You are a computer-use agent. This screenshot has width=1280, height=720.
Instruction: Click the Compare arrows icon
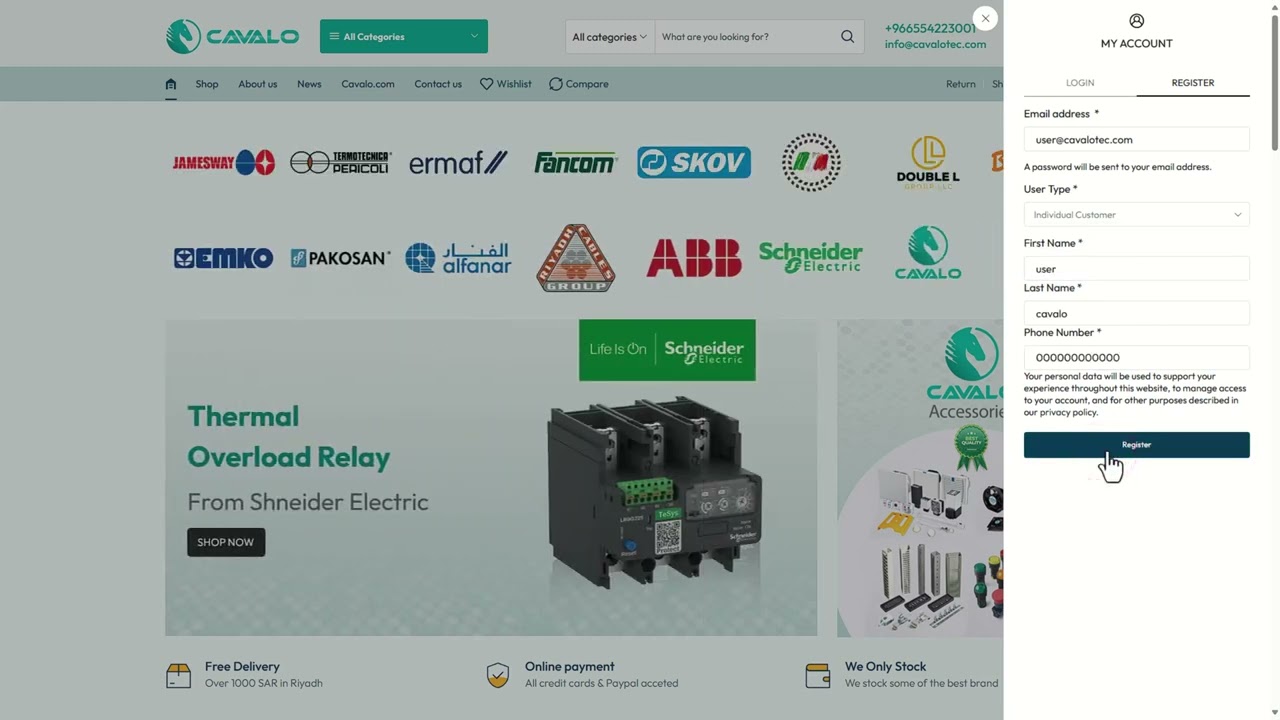coord(556,84)
